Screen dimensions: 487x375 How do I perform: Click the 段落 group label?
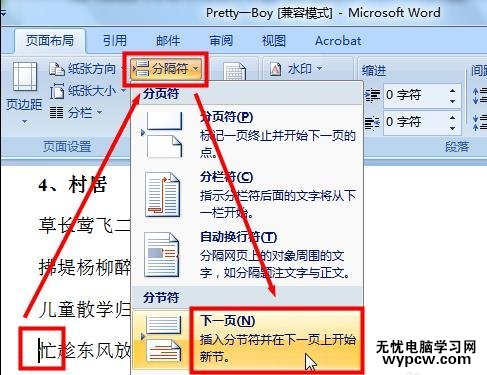click(x=457, y=147)
